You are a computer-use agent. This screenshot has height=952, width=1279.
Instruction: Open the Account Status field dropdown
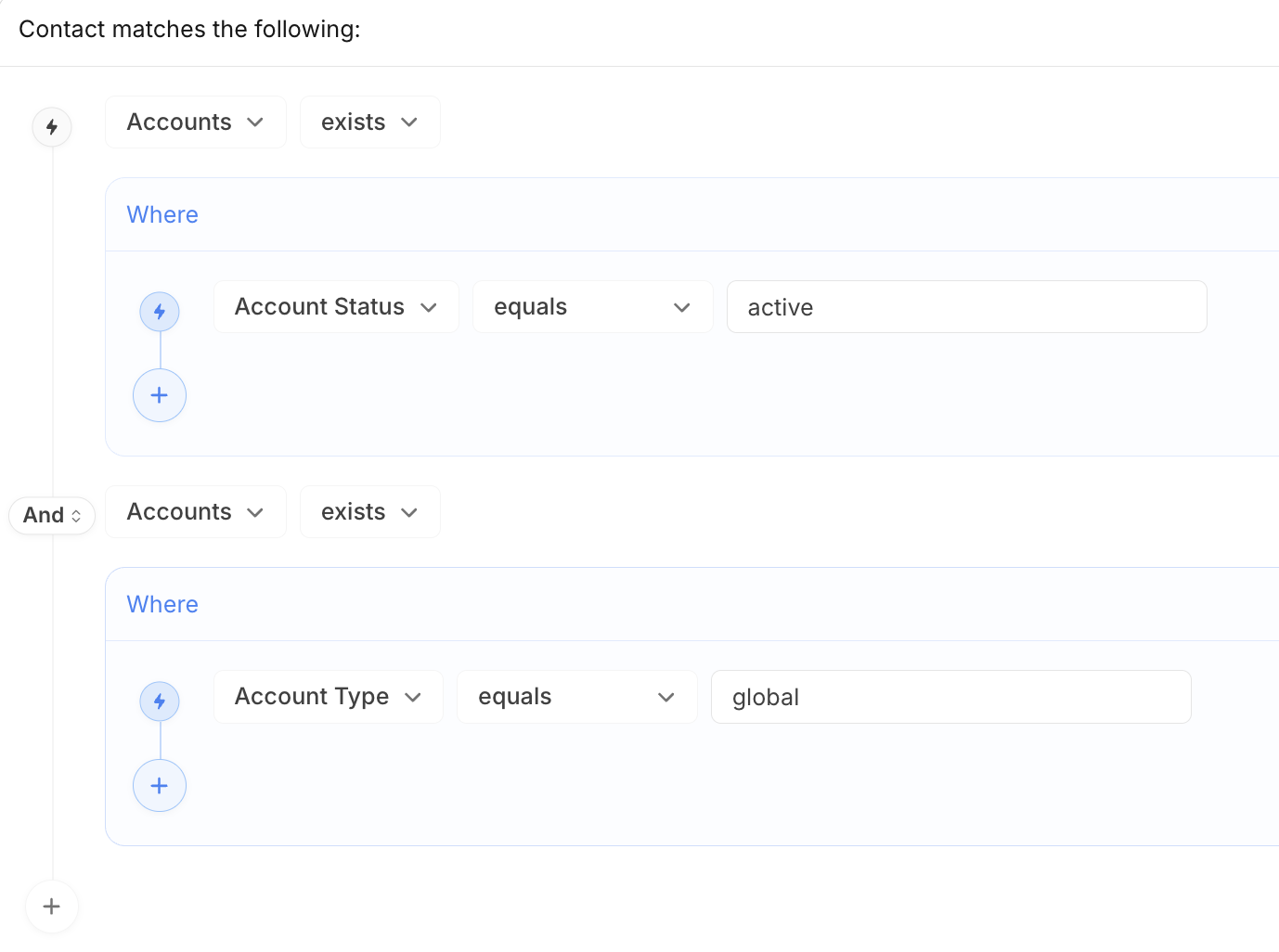coord(335,307)
